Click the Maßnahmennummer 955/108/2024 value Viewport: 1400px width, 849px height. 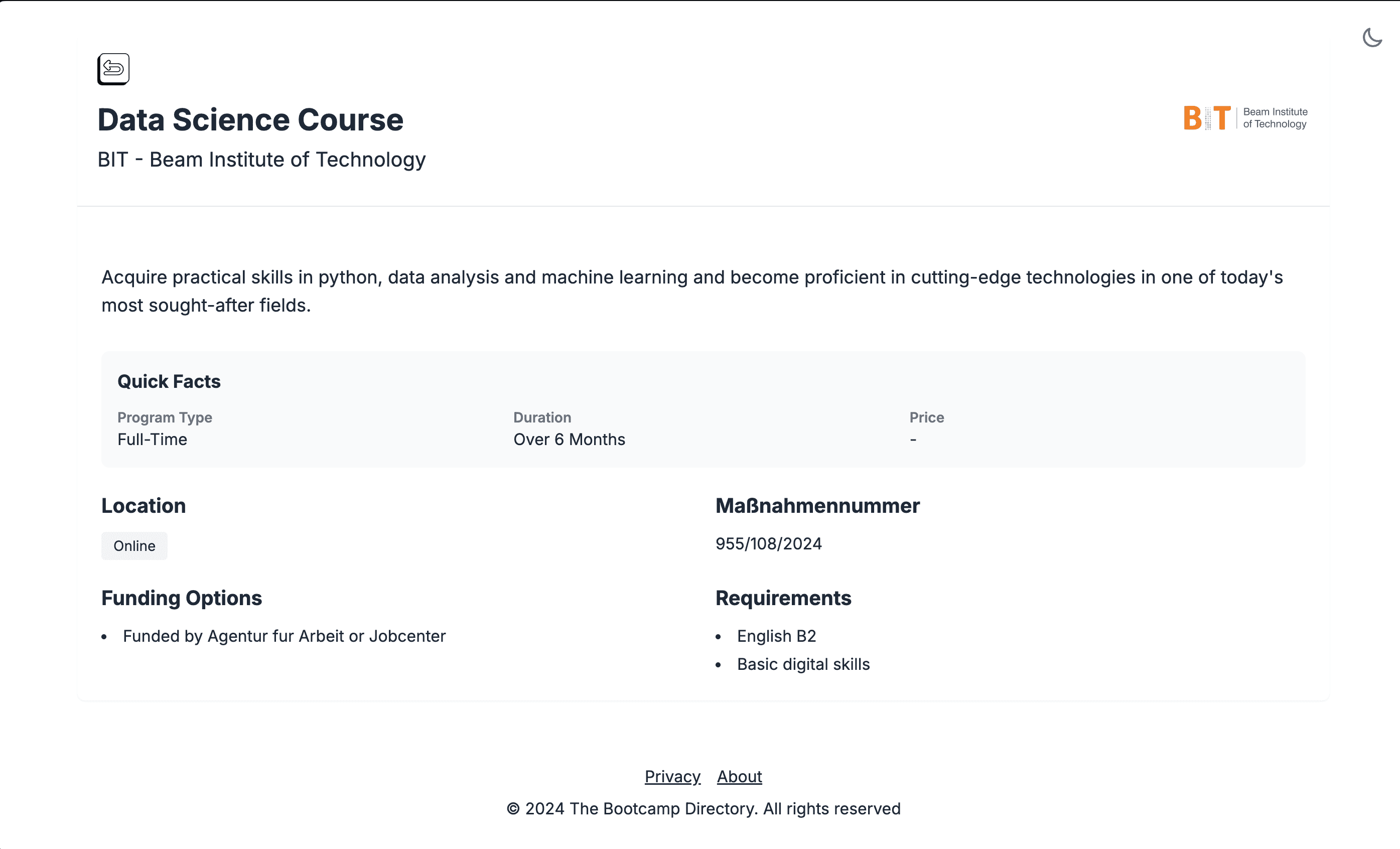coord(768,544)
